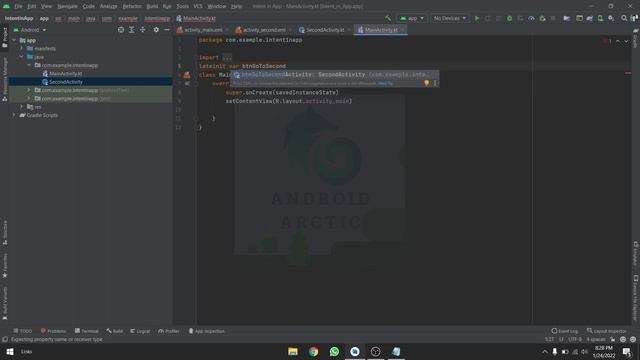The image size is (640, 360).
Task: Open the Terminal tool window
Action: click(87, 331)
